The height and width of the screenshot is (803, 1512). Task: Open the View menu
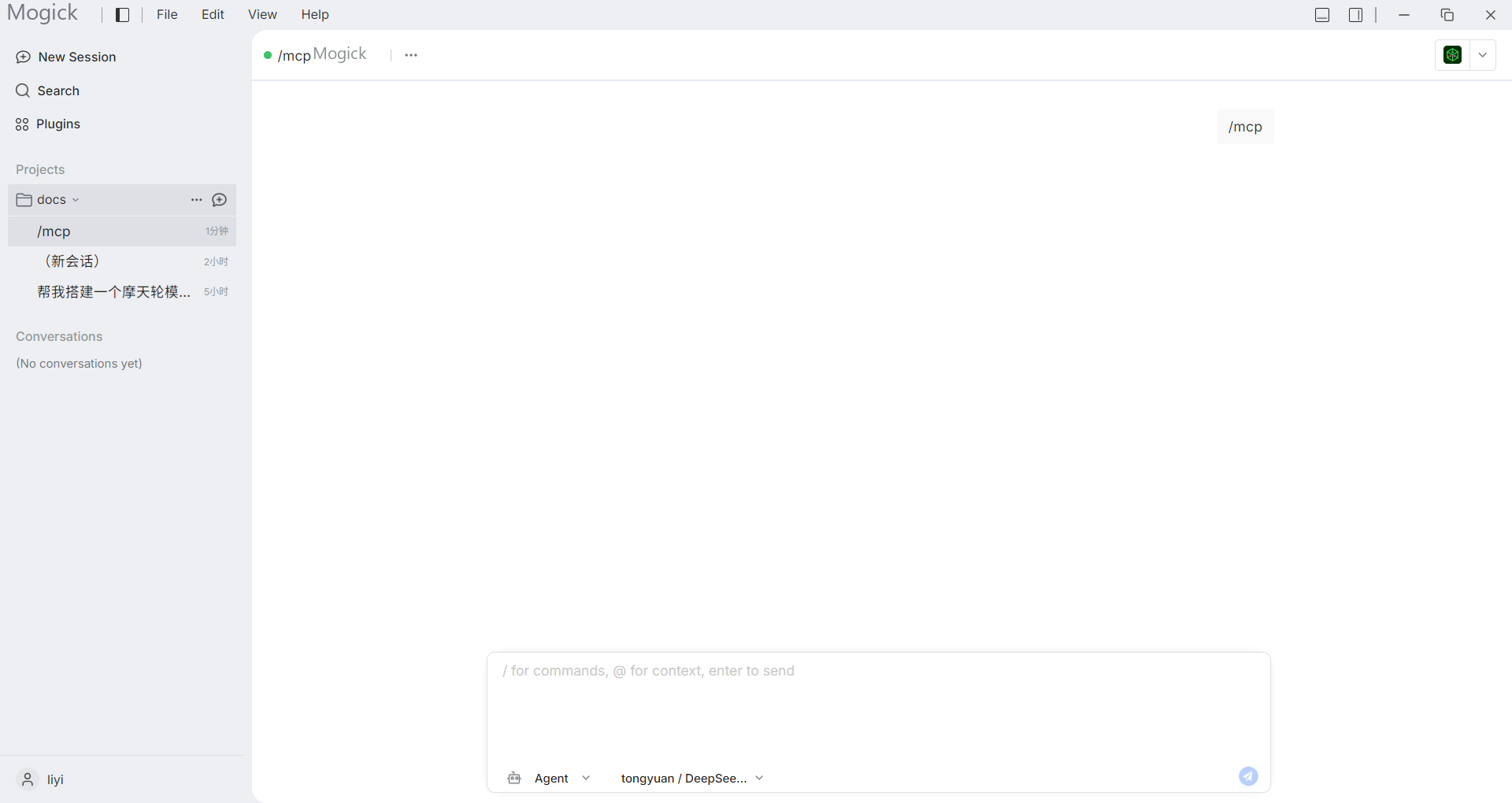(x=262, y=15)
